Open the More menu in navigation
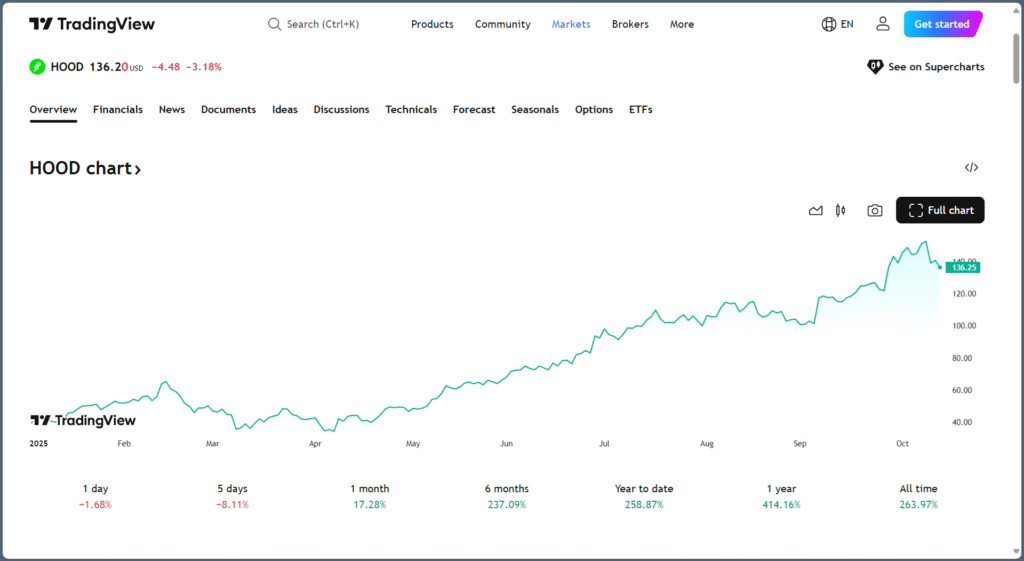 [682, 24]
